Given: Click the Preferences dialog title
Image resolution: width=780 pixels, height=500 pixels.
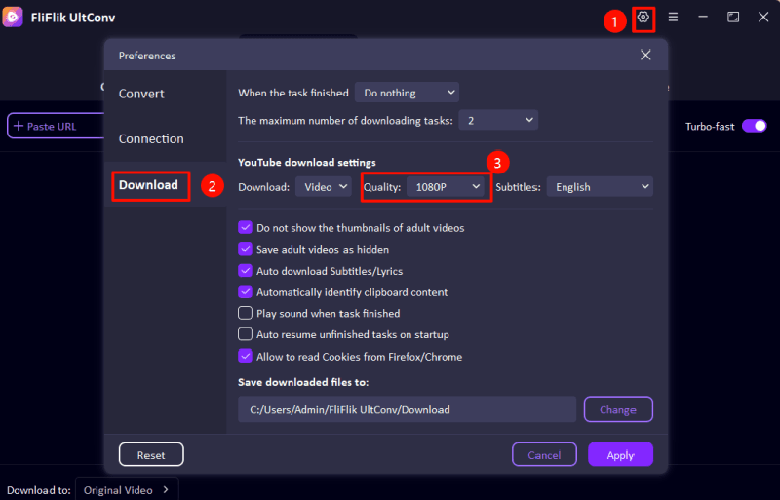Looking at the screenshot, I should (x=147, y=56).
